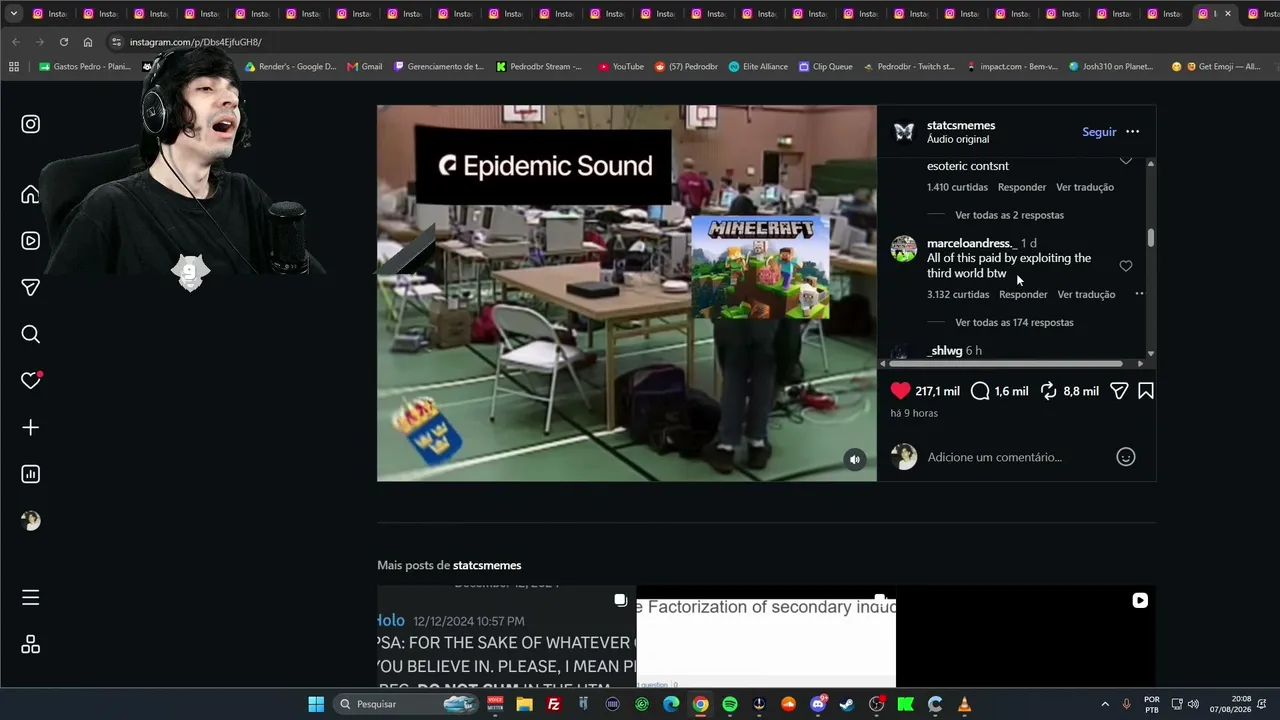Open direct messages from the sidebar paper plane
This screenshot has height=720, width=1280.
[x=31, y=288]
